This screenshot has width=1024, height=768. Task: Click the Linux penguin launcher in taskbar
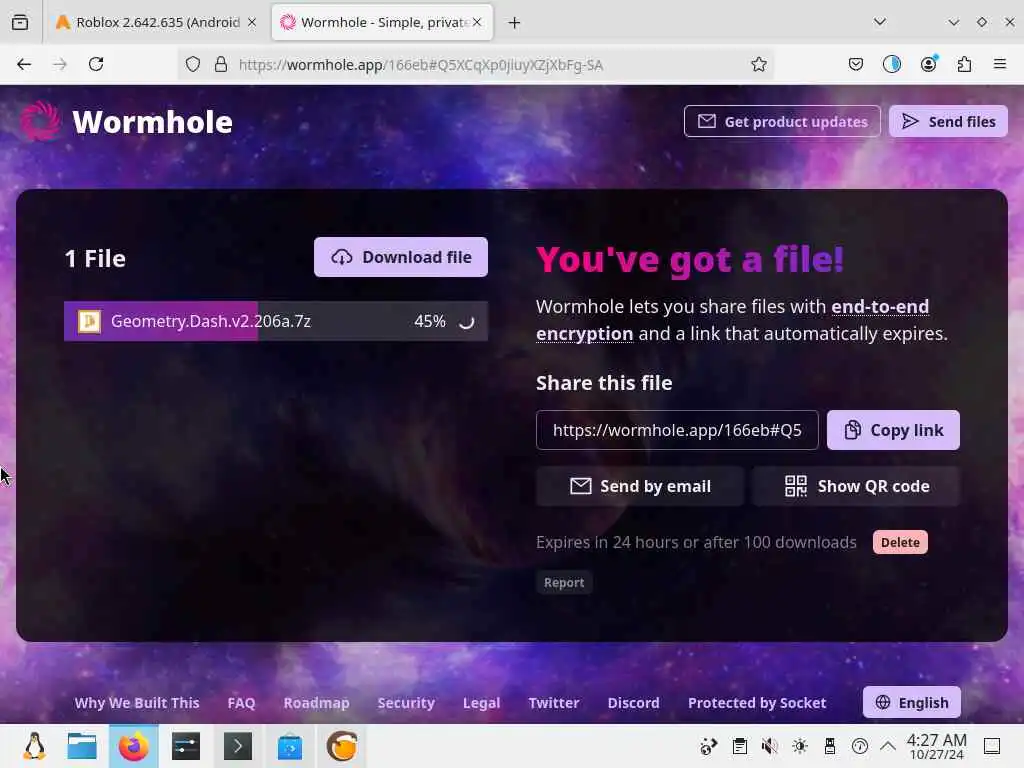(34, 746)
